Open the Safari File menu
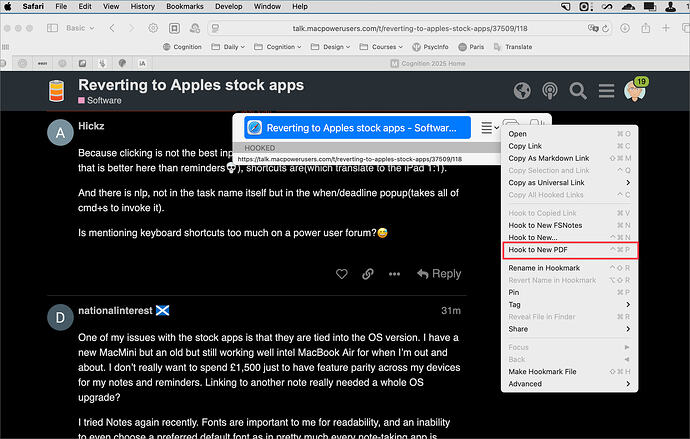The height and width of the screenshot is (439, 690). 61,6
